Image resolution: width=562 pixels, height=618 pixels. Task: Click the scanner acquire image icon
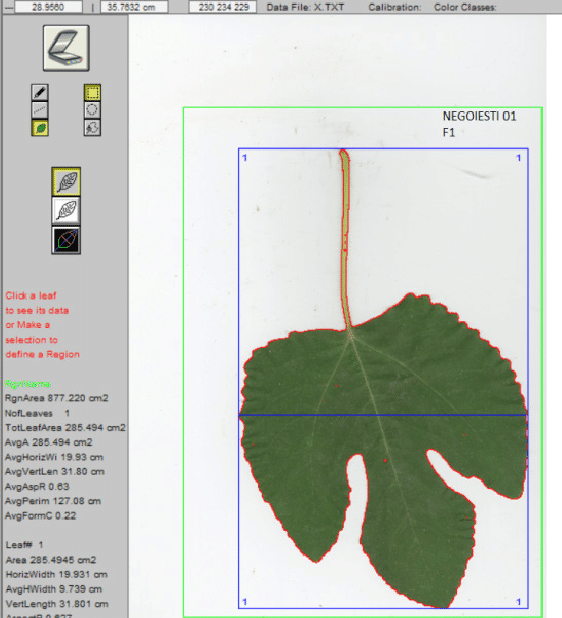[66, 48]
